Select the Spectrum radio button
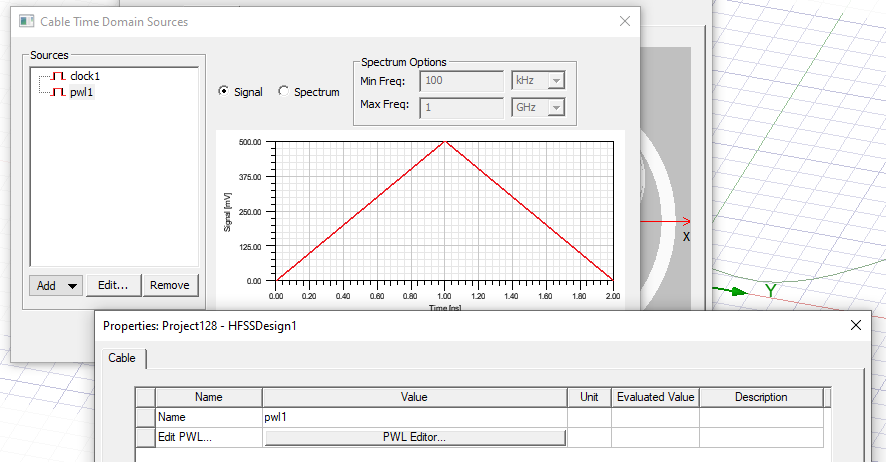Screen dimensions: 886x462 pyautogui.click(x=284, y=92)
